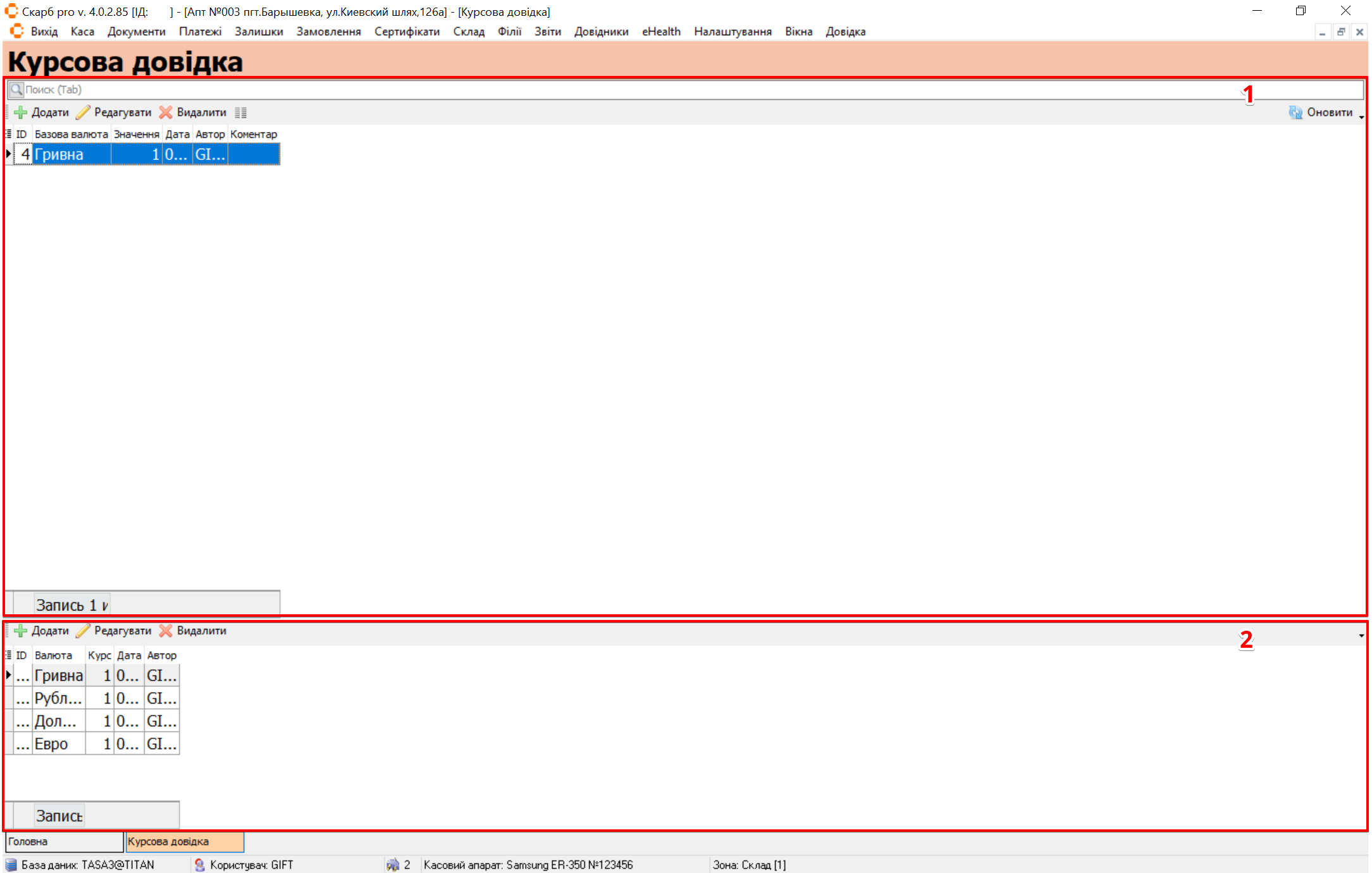Image resolution: width=1372 pixels, height=873 pixels.
Task: Select the Евро row in currency table
Action: click(58, 744)
